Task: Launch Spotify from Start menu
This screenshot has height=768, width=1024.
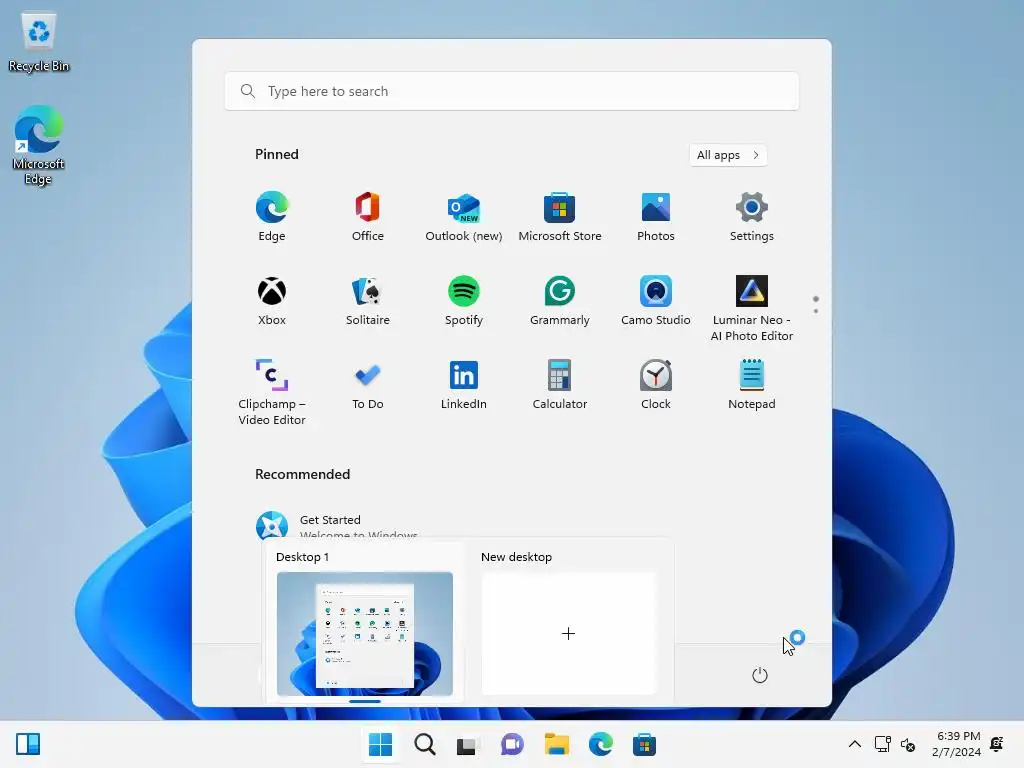Action: pos(464,300)
